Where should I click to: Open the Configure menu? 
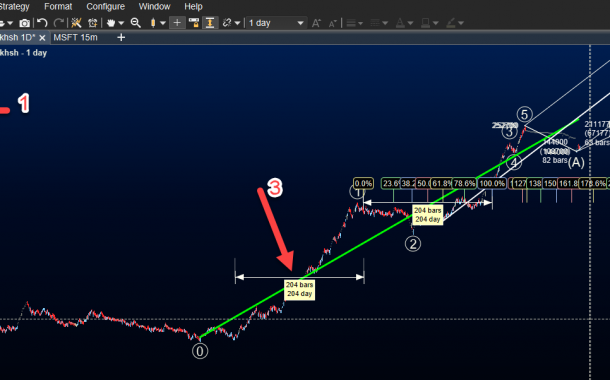click(105, 7)
